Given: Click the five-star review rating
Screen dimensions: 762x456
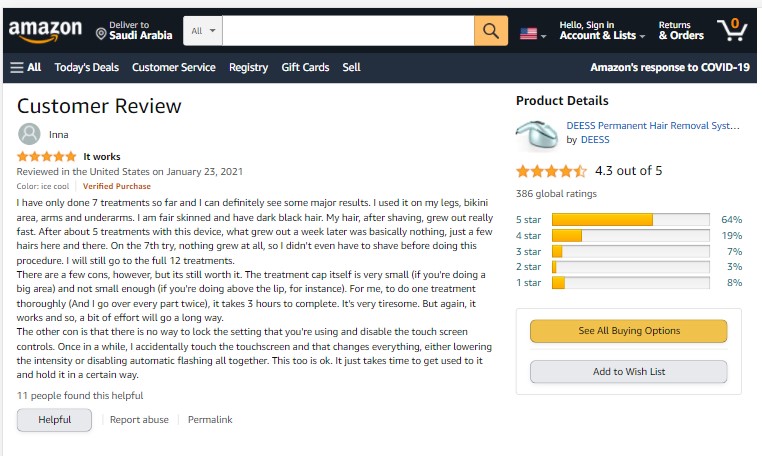Looking at the screenshot, I should pyautogui.click(x=46, y=157).
